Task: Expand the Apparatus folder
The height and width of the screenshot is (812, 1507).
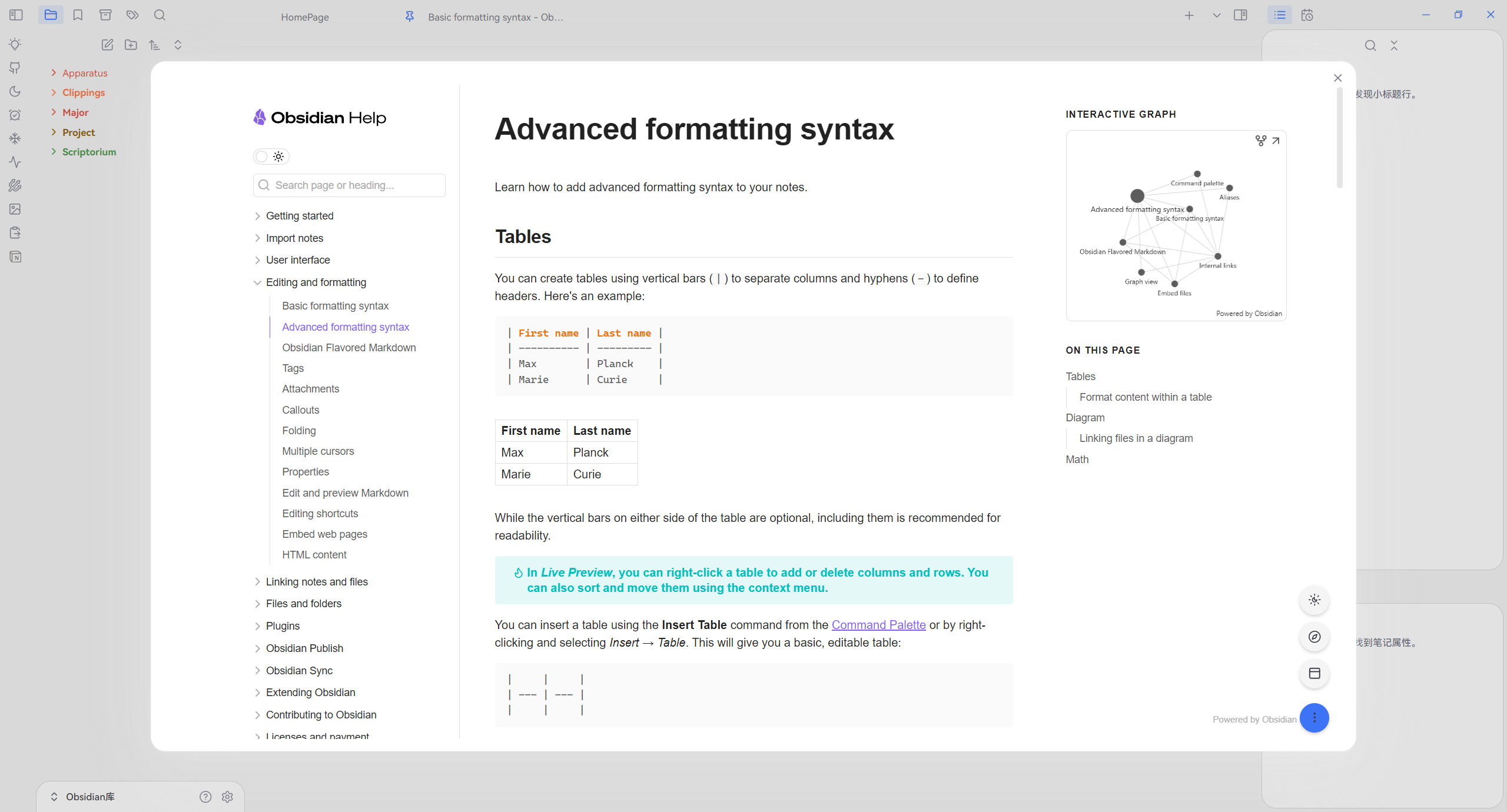Action: pos(85,73)
